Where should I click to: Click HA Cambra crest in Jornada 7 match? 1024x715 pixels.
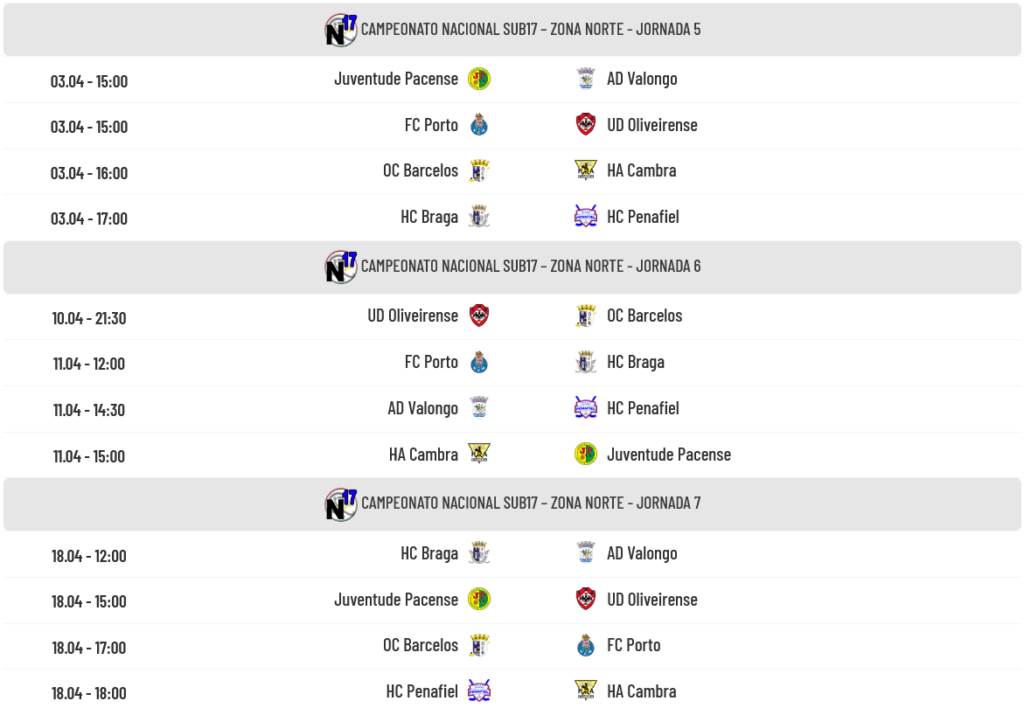tap(586, 691)
